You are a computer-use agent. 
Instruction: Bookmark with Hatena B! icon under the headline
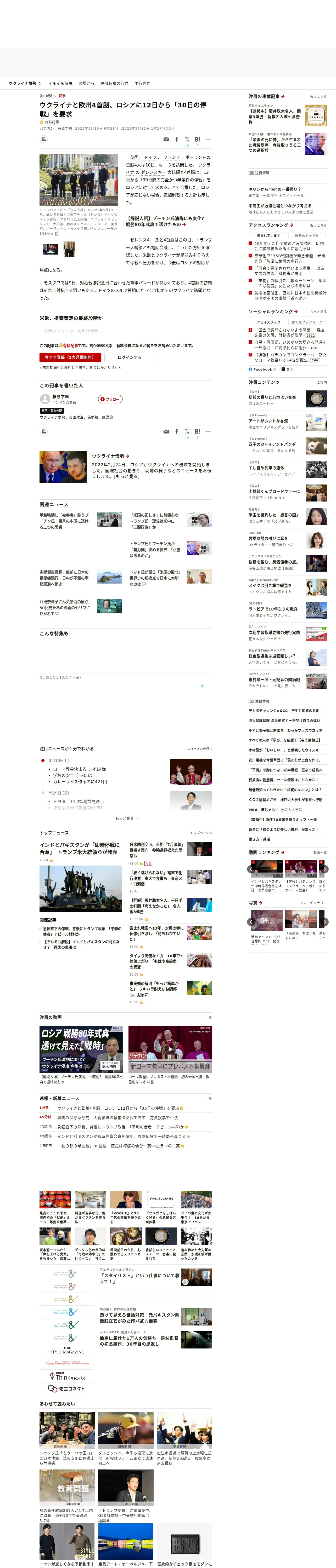tap(197, 139)
